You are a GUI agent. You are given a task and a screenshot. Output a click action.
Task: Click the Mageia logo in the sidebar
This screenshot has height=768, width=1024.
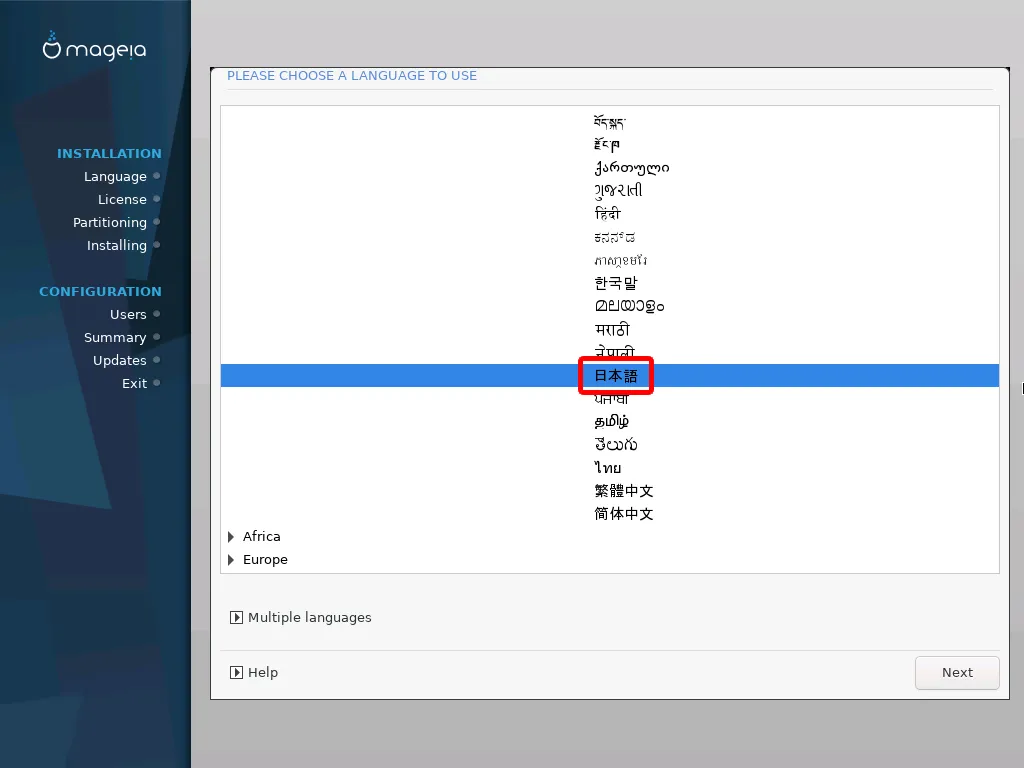[95, 48]
